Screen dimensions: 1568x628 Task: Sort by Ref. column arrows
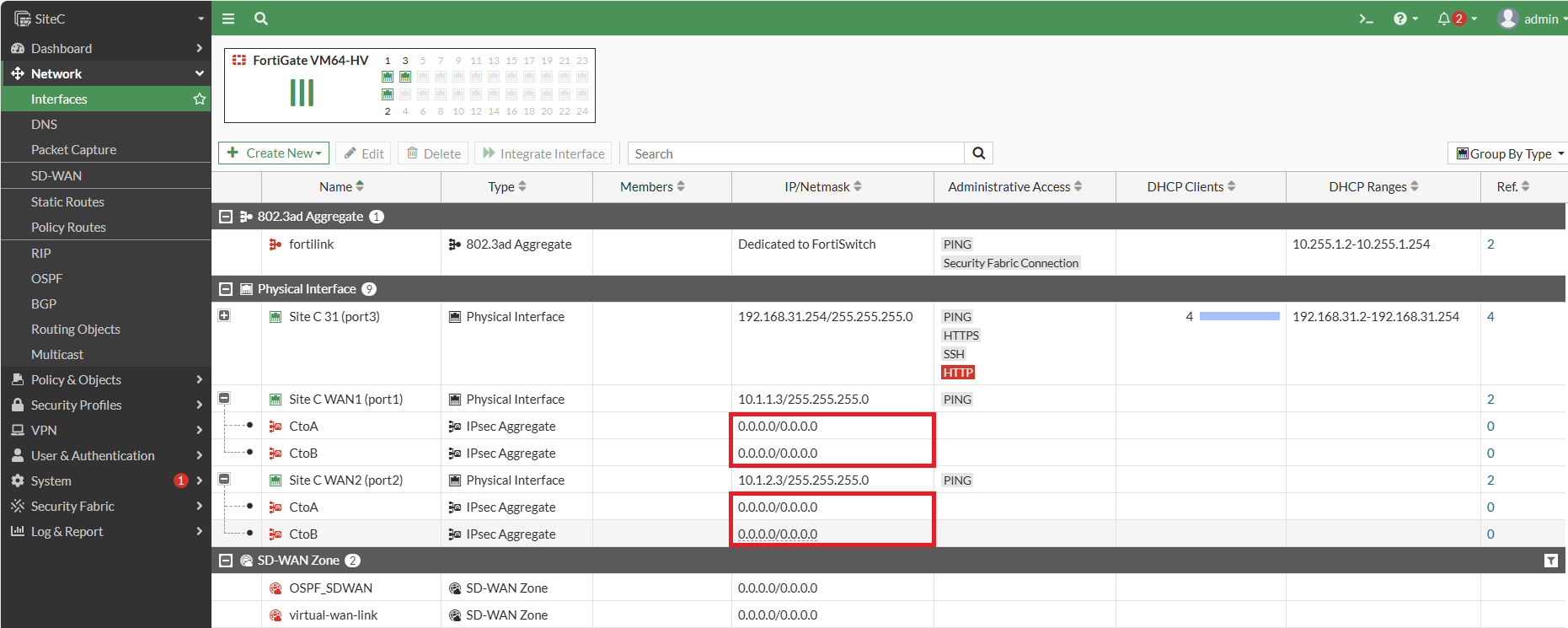1526,186
